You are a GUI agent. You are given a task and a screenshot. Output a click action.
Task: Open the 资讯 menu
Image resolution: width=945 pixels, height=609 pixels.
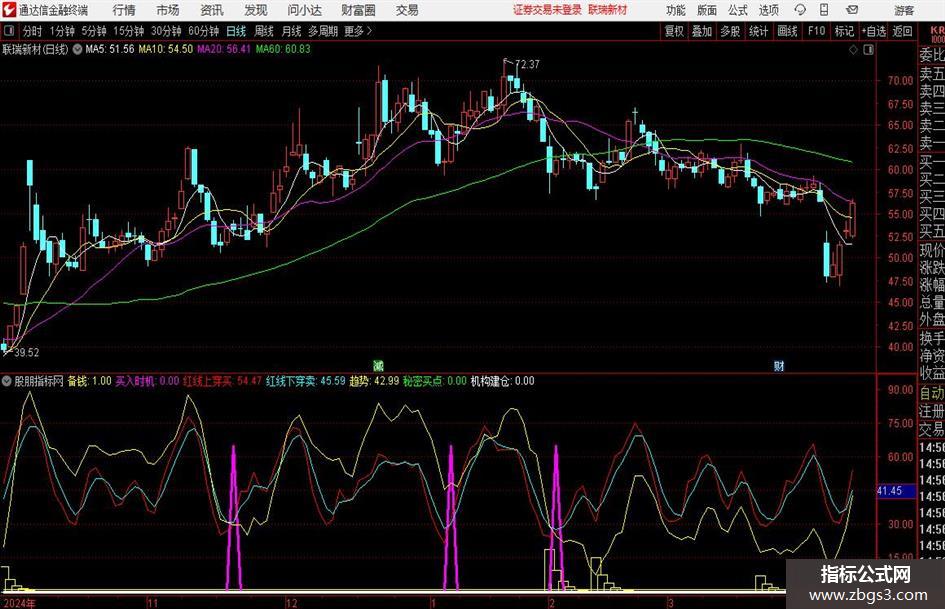(x=212, y=10)
